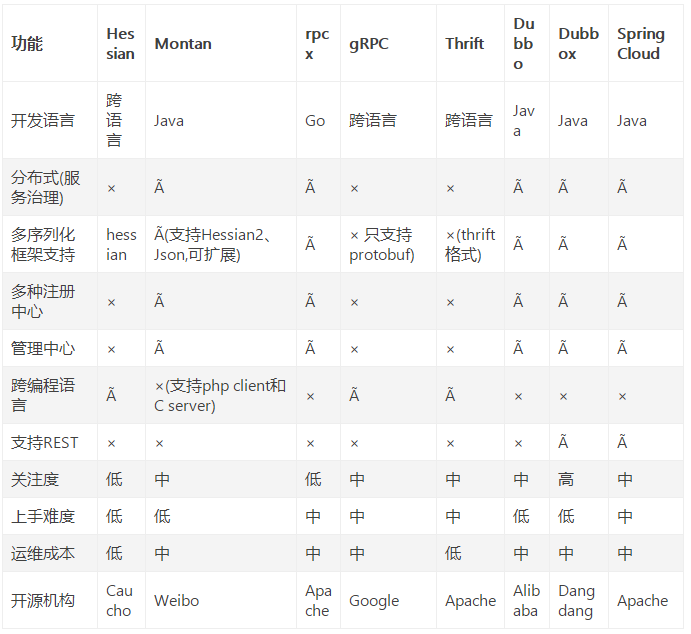
Task: Click the Alibaba cell
Action: pyautogui.click(x=526, y=601)
